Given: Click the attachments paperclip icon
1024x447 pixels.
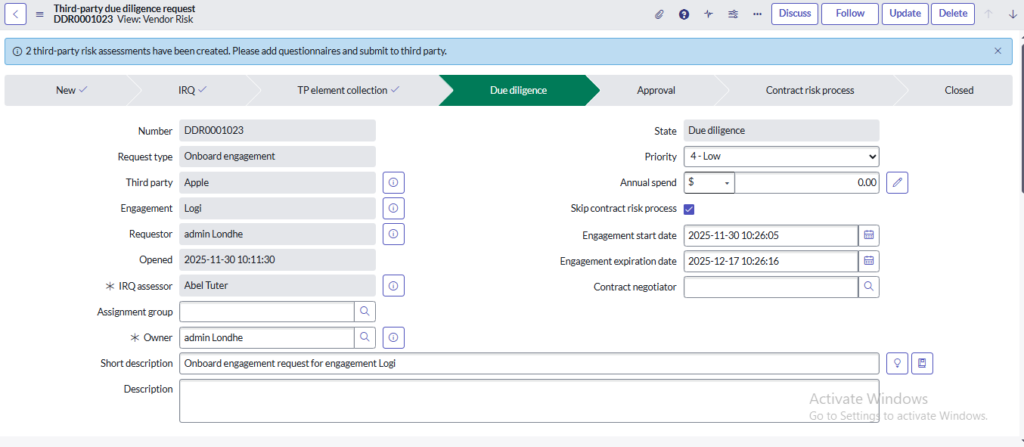Looking at the screenshot, I should (659, 14).
